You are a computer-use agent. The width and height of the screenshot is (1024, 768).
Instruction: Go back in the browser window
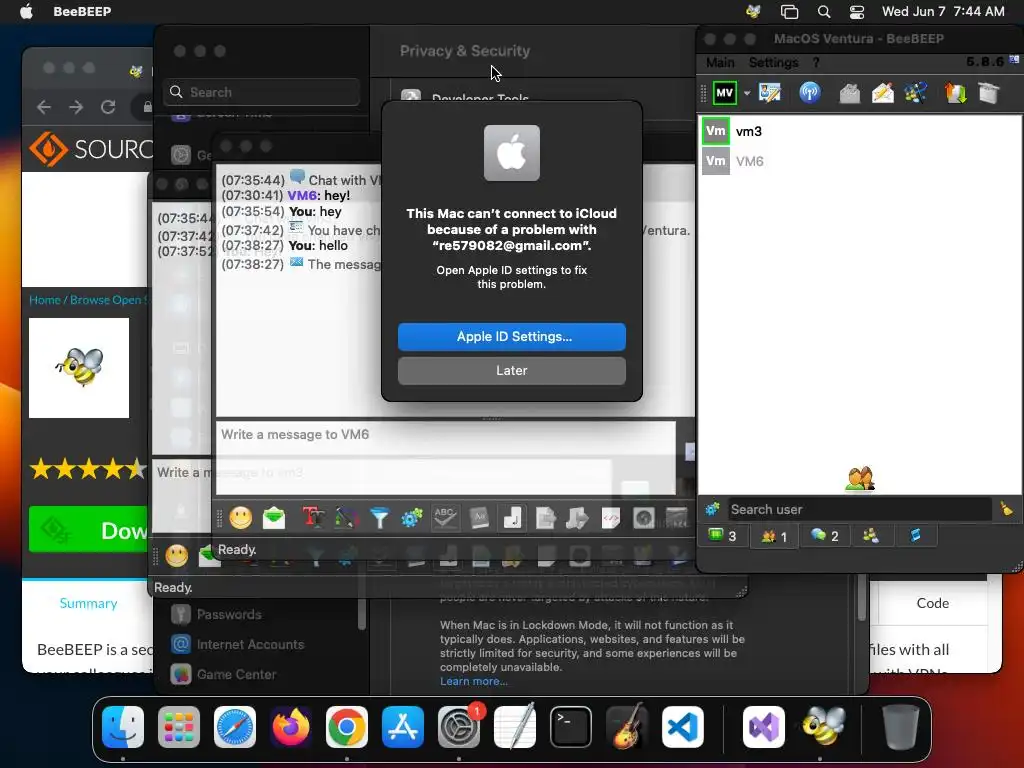pyautogui.click(x=44, y=107)
